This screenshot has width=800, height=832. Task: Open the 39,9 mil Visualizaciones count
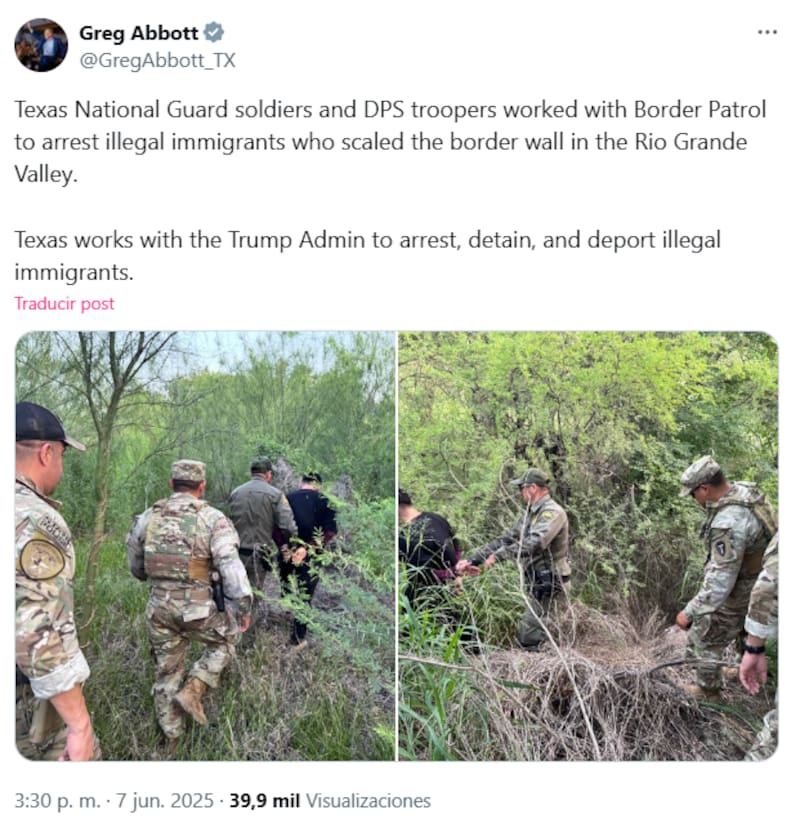pyautogui.click(x=330, y=801)
